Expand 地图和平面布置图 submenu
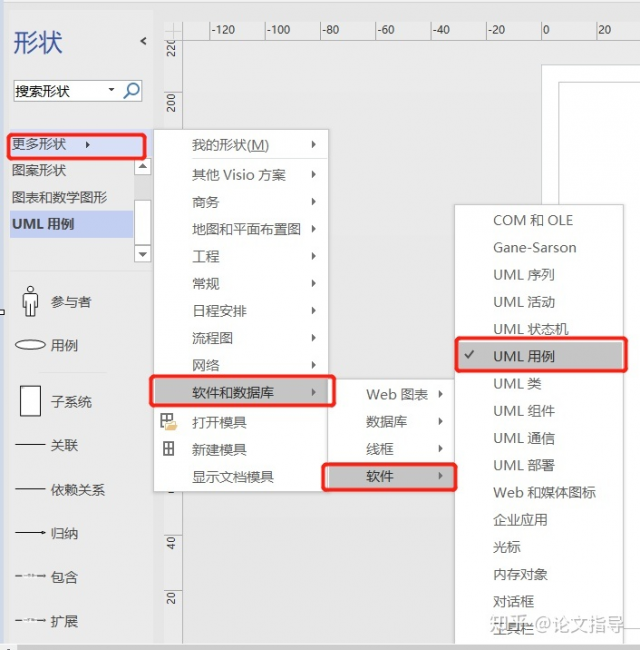The height and width of the screenshot is (650, 640). pyautogui.click(x=241, y=229)
